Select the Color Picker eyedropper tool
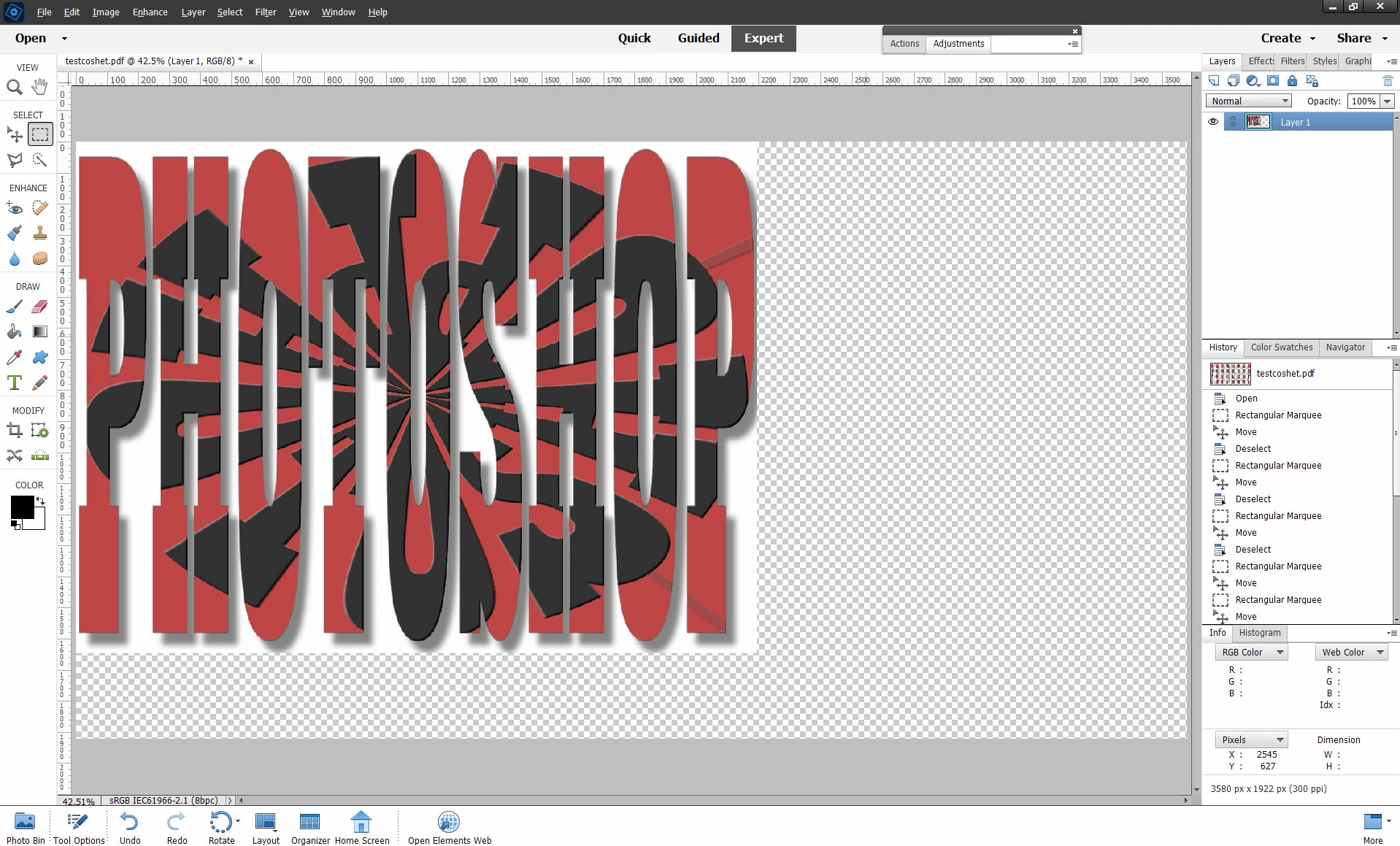Screen dimensions: 1400x846 click(14, 358)
